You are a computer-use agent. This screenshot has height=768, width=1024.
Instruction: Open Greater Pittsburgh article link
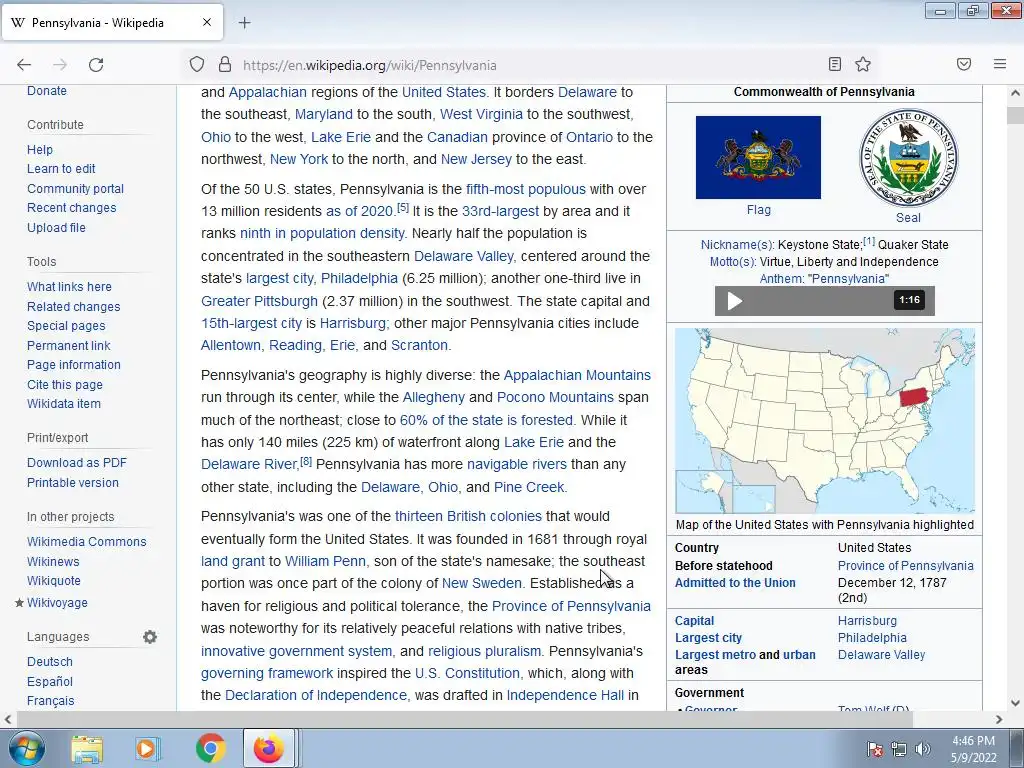[259, 301]
